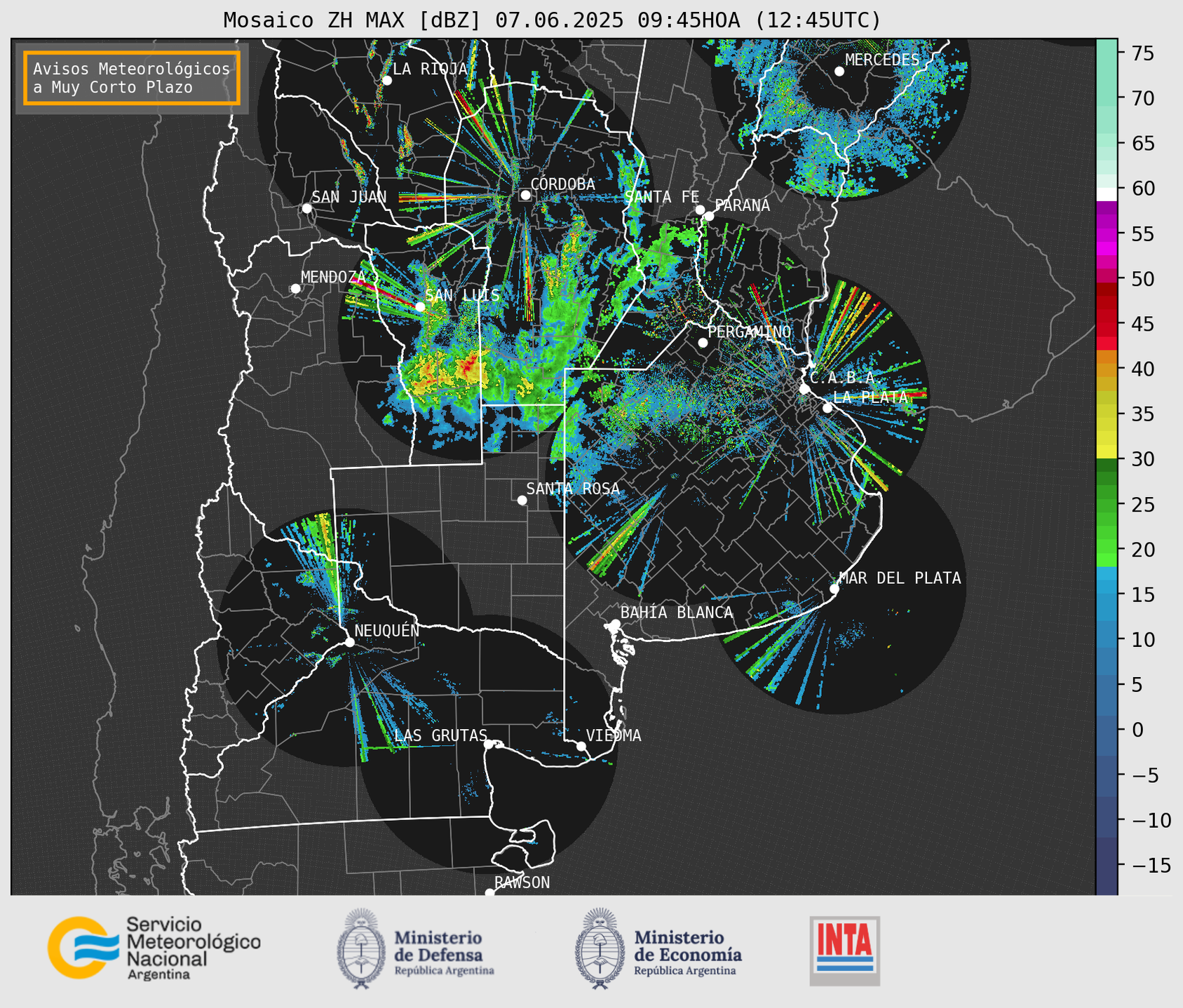The height and width of the screenshot is (1008, 1183).
Task: Click the MERCEDES label text
Action: point(882,60)
